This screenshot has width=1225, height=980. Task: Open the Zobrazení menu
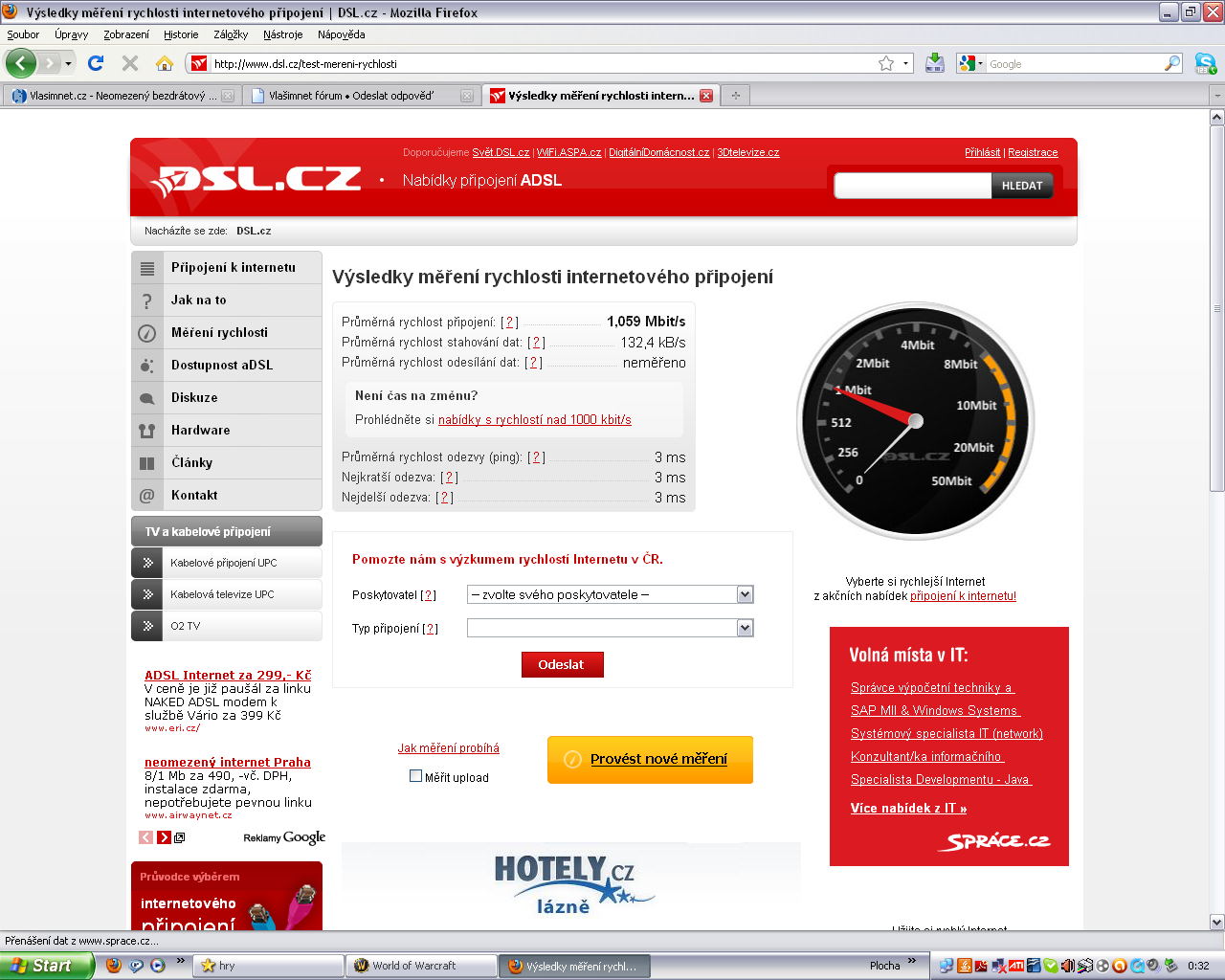(x=126, y=34)
